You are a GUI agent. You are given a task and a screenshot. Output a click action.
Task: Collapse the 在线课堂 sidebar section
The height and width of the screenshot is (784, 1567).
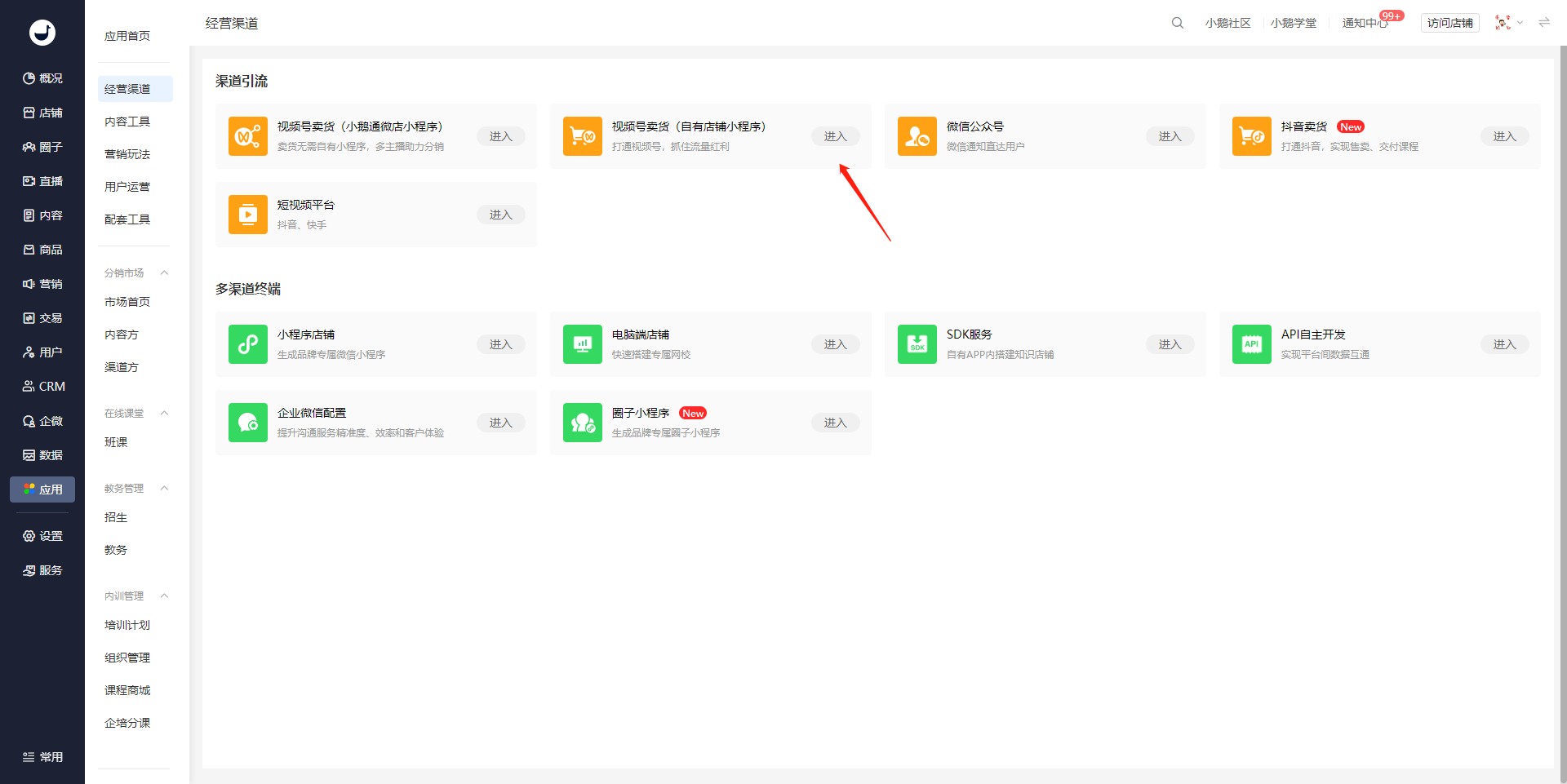pyautogui.click(x=164, y=413)
